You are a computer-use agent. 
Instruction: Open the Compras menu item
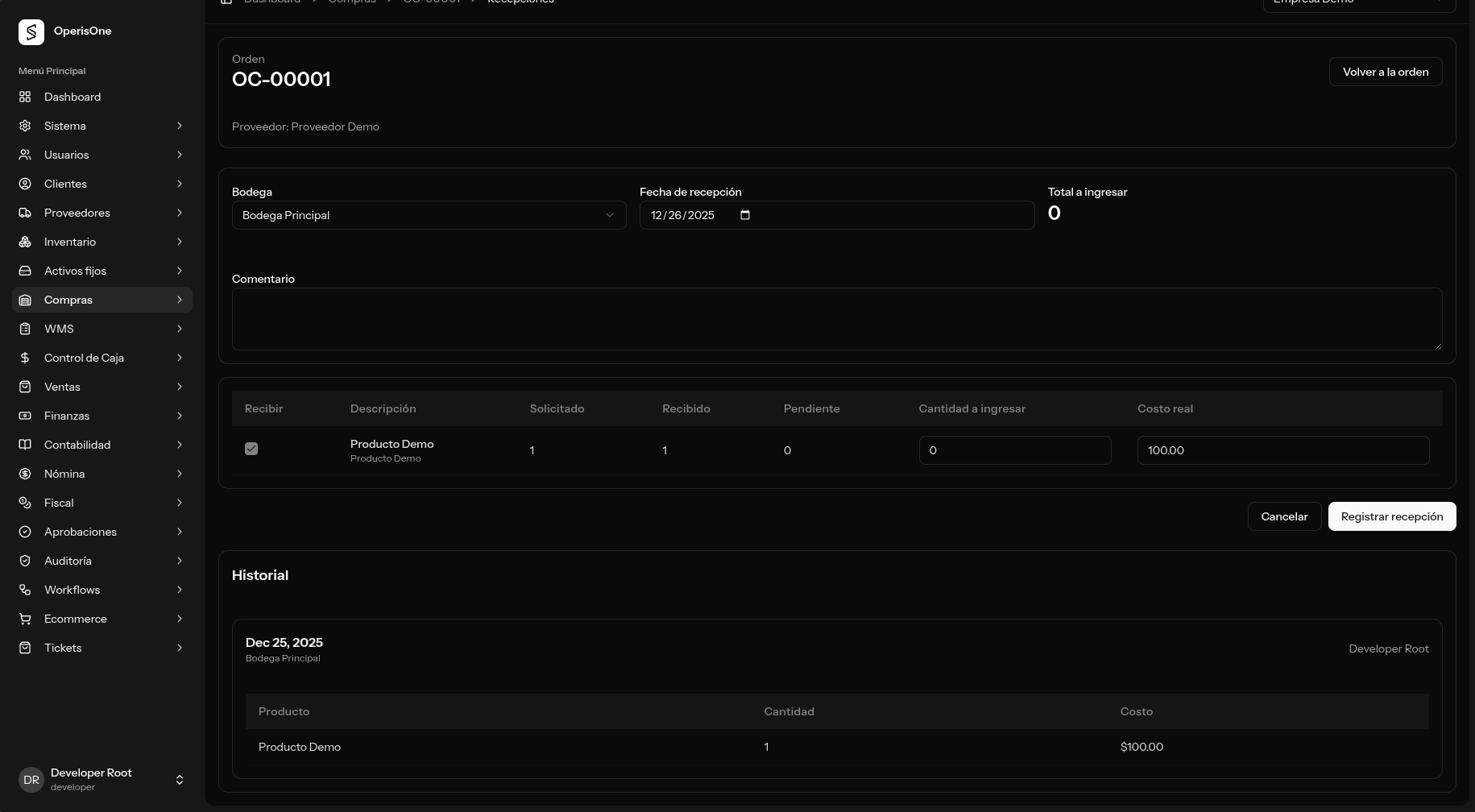[68, 300]
